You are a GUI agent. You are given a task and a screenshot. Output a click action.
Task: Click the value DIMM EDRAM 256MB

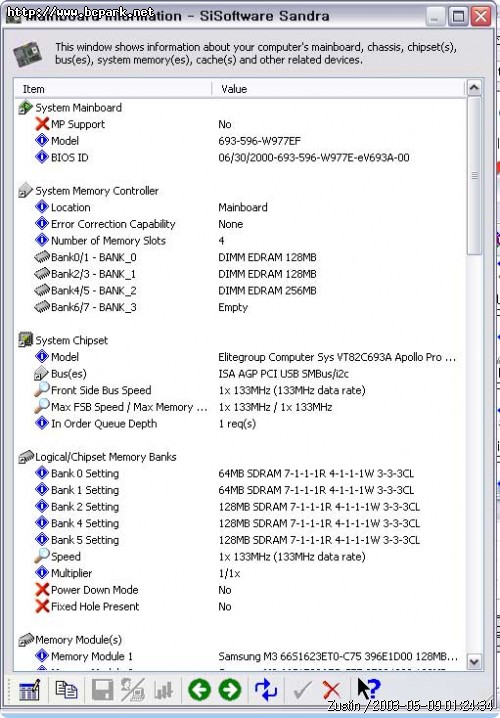click(x=267, y=290)
